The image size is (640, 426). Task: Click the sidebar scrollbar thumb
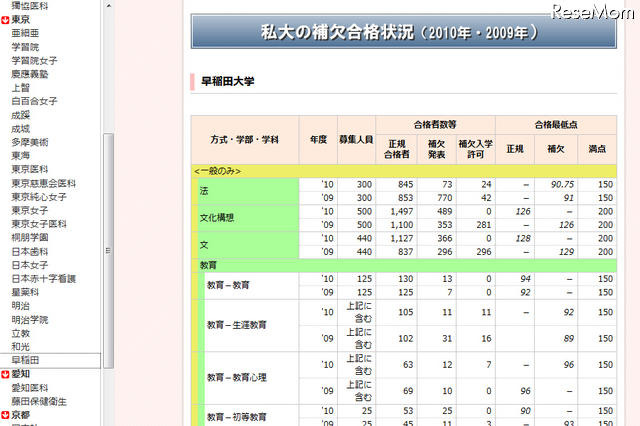point(108,251)
